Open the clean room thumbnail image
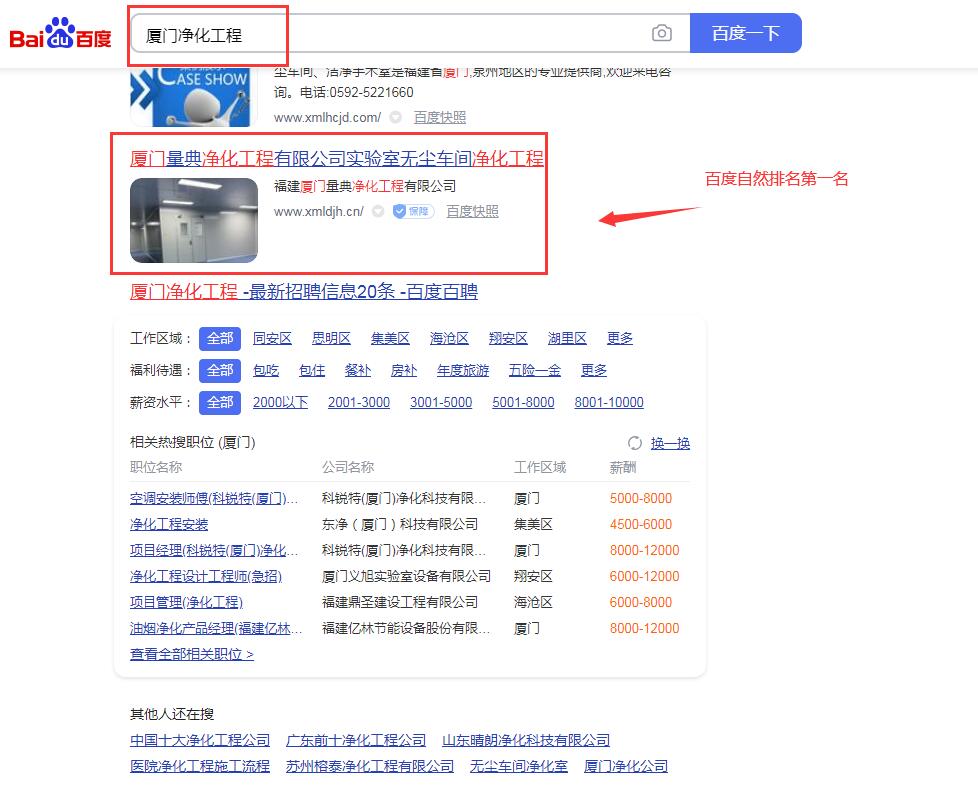The height and width of the screenshot is (787, 978). 194,220
